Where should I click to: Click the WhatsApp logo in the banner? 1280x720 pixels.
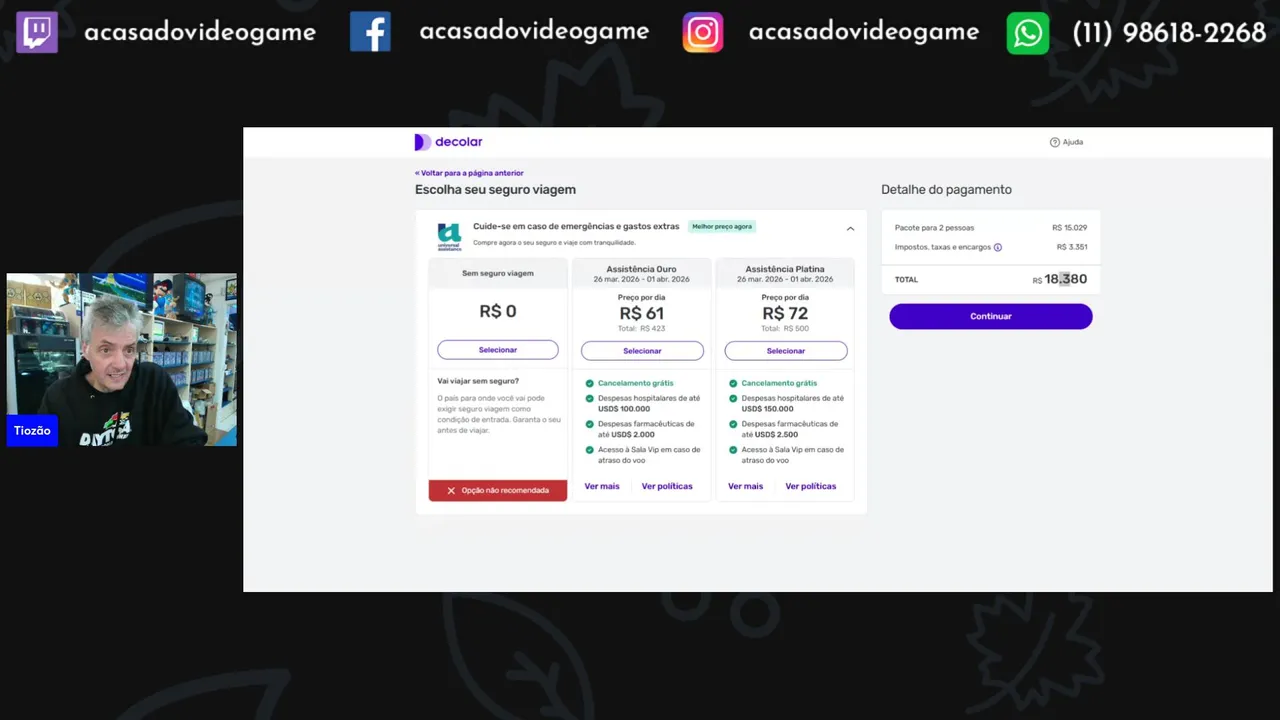point(1028,33)
